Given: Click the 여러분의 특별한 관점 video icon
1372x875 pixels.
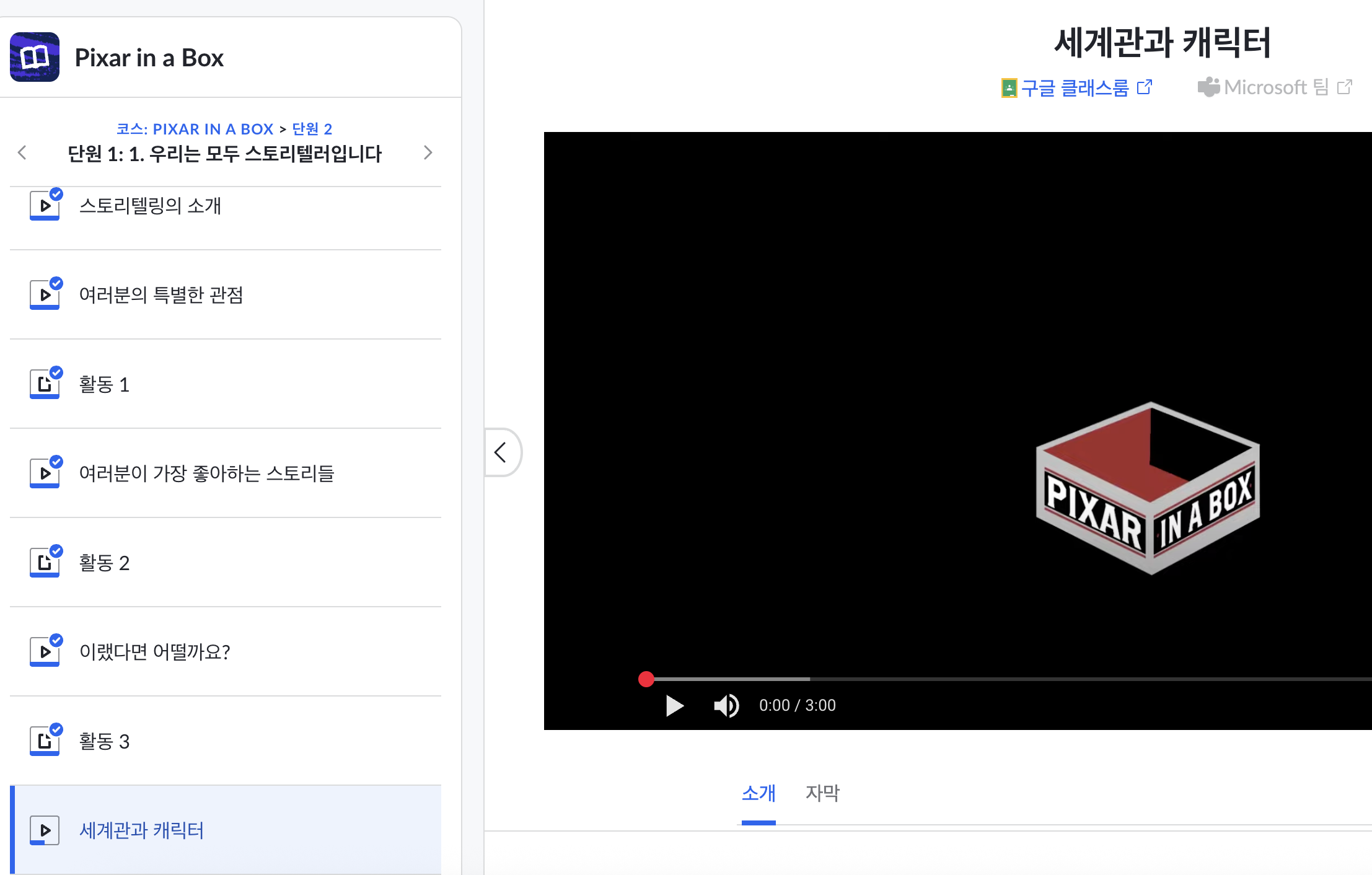Looking at the screenshot, I should (45, 294).
